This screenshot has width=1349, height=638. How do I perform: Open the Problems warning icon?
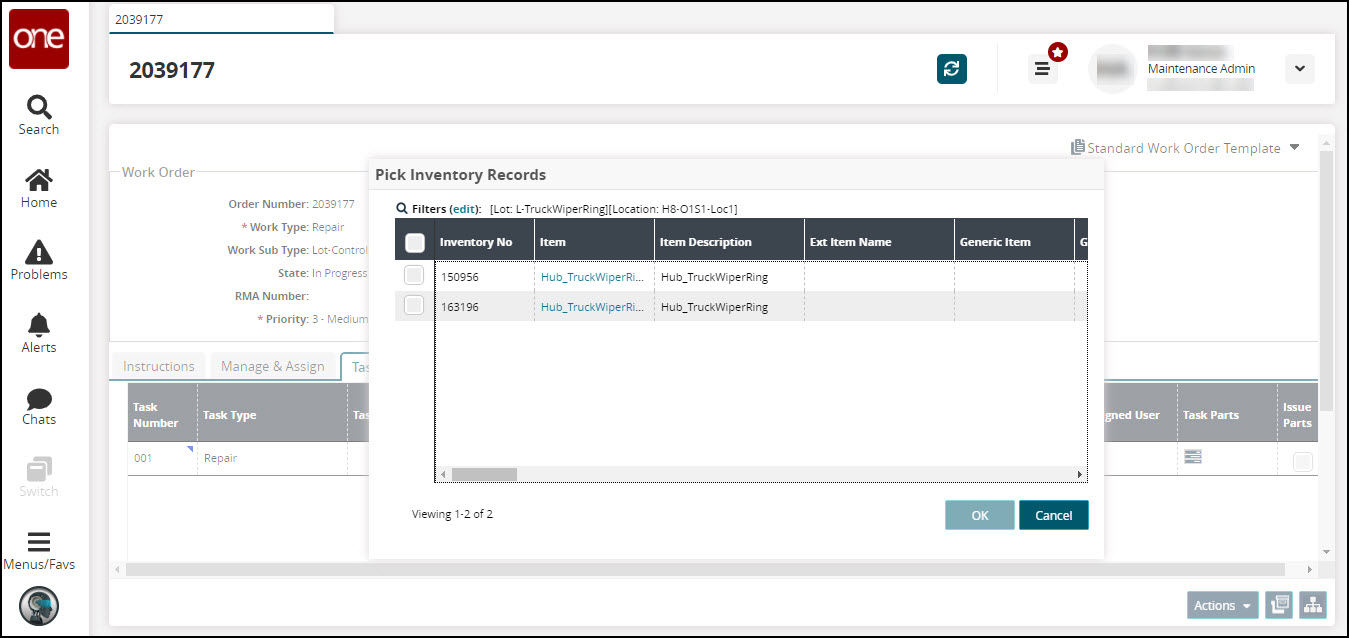click(x=39, y=260)
